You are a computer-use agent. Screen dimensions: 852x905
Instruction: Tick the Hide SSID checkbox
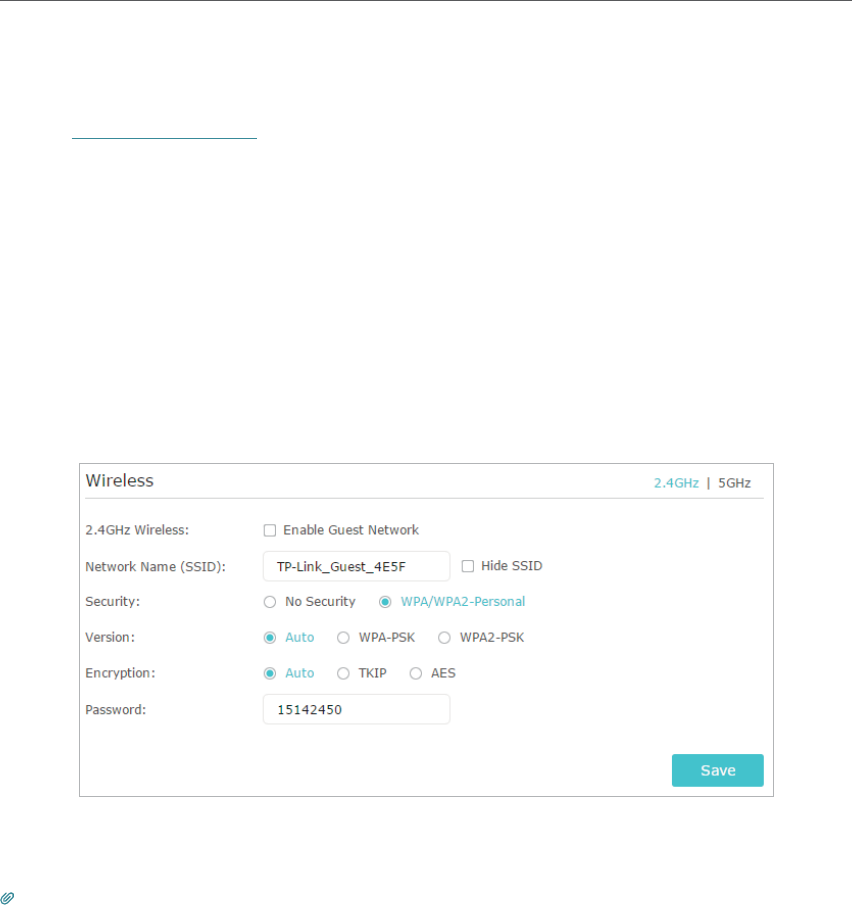(468, 566)
